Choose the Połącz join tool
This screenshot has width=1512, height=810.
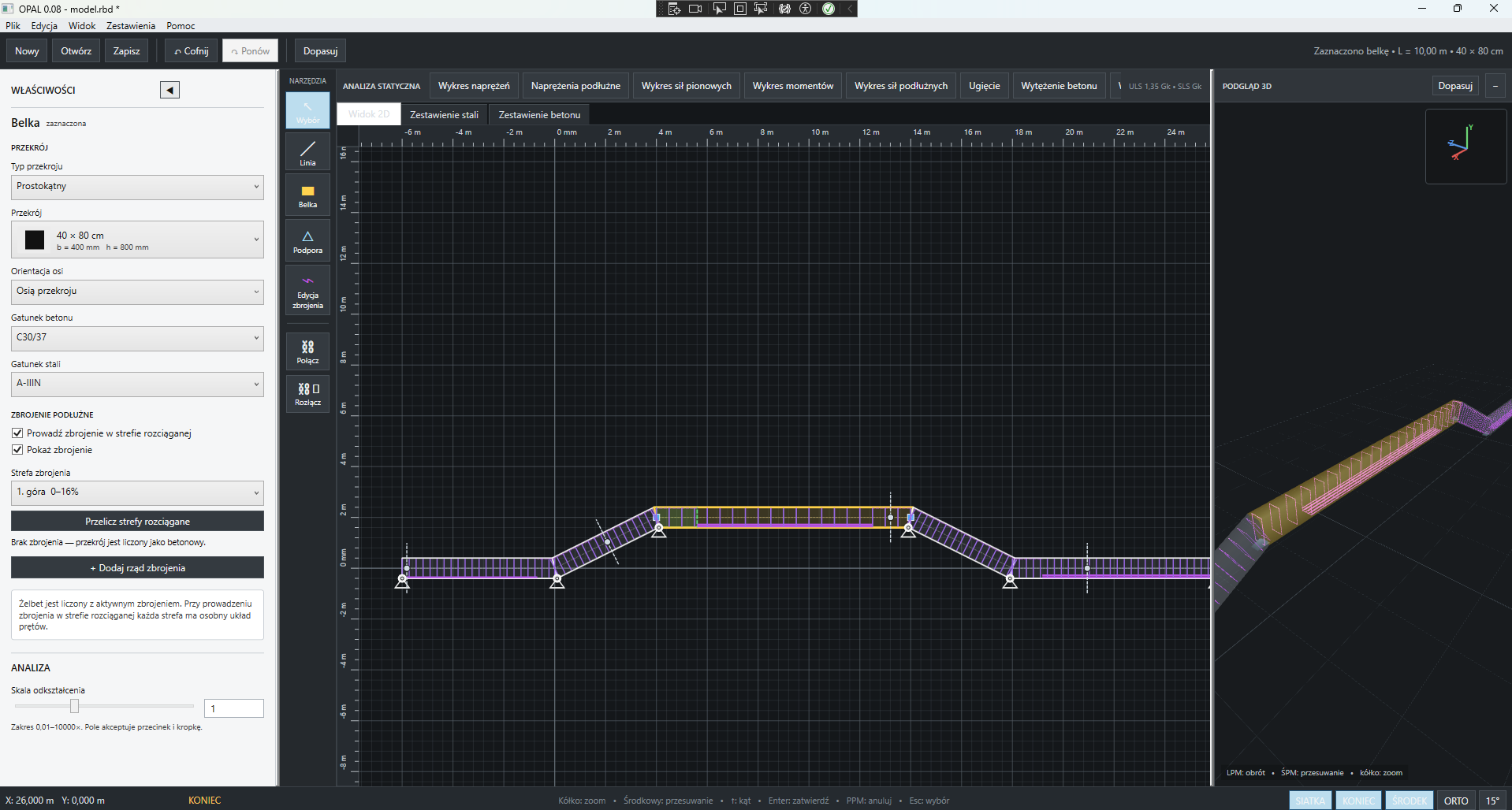point(307,351)
